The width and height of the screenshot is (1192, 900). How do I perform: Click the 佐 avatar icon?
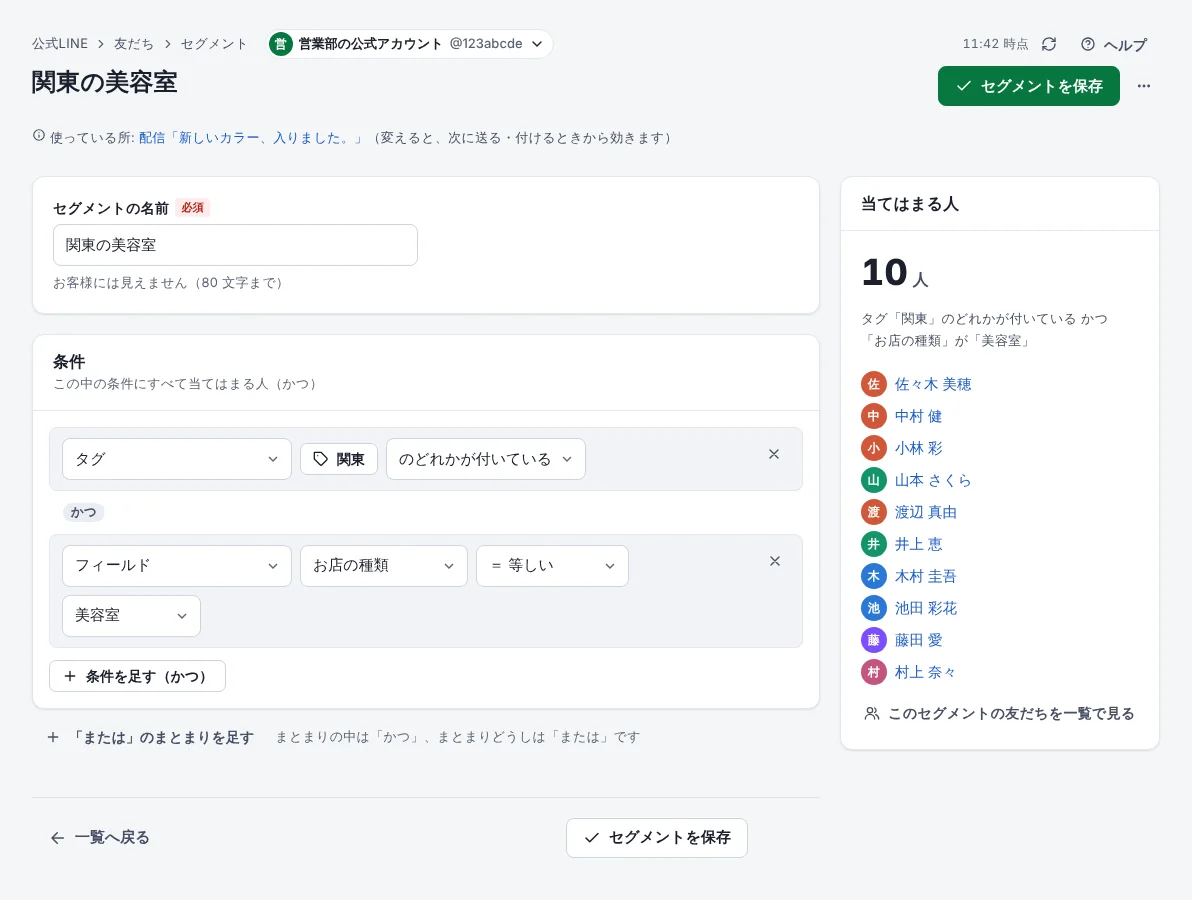pyautogui.click(x=873, y=385)
